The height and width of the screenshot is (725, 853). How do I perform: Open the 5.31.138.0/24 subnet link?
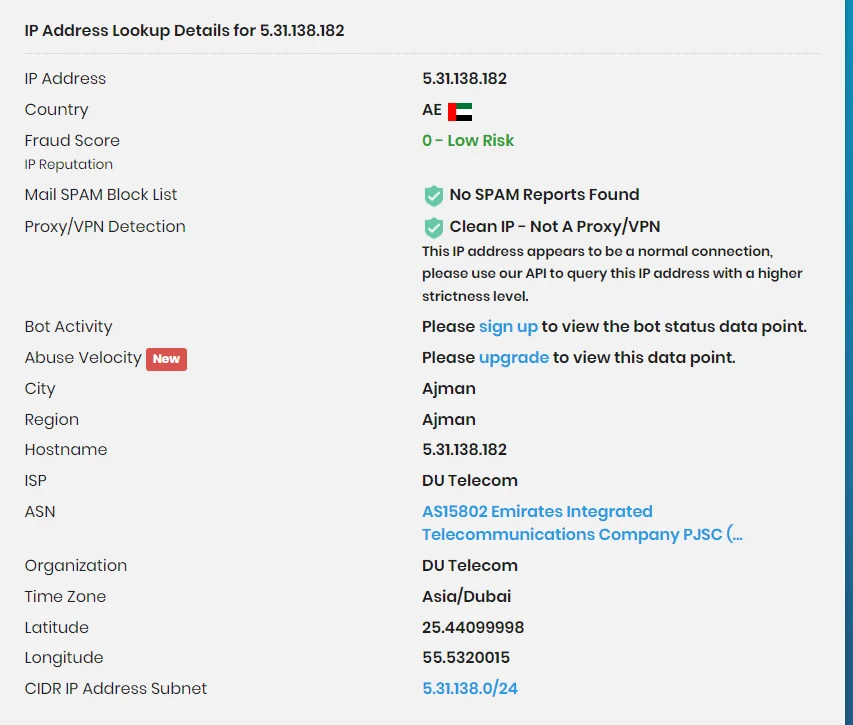(x=470, y=689)
